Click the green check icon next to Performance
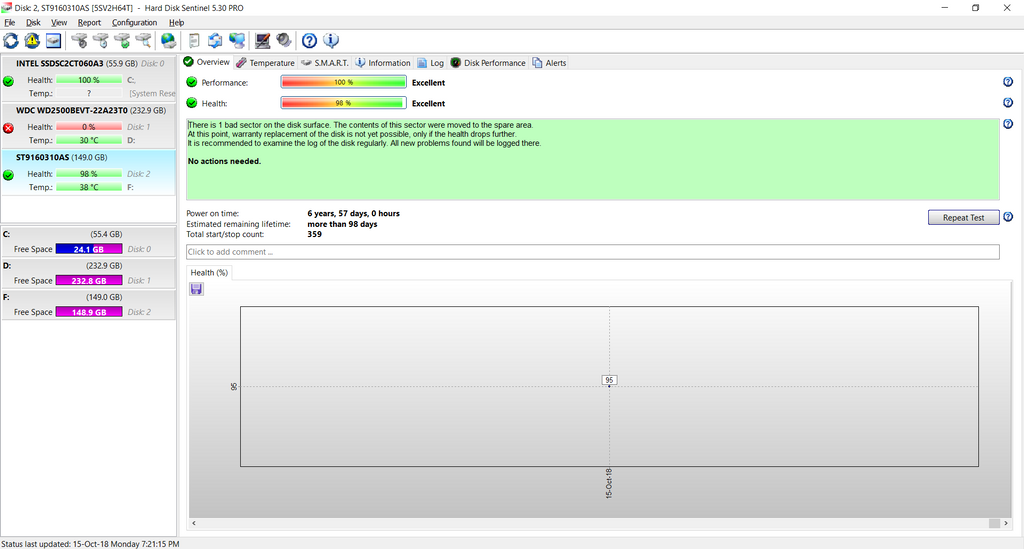 click(x=191, y=82)
